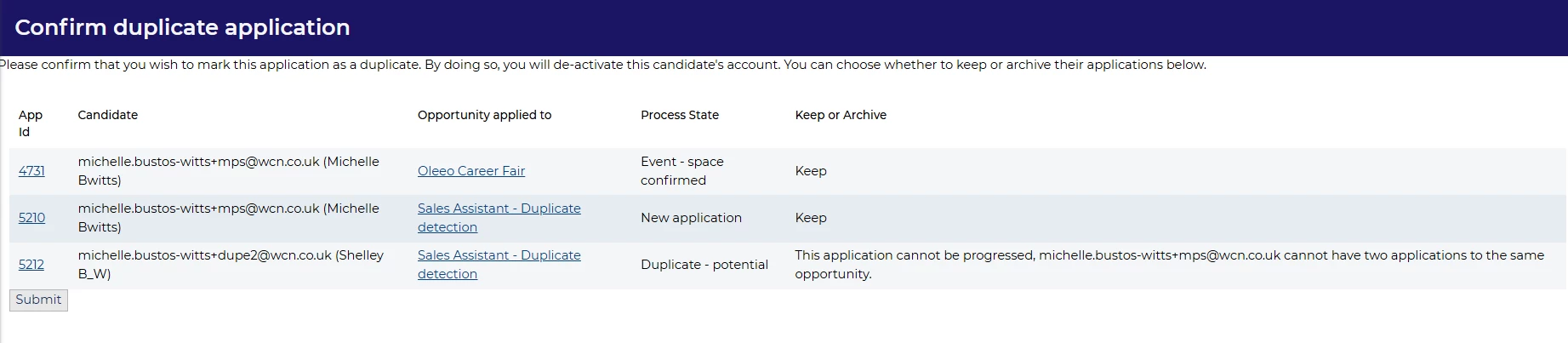
Task: Click the 'cannot be progressed' message
Action: [x=1169, y=265]
